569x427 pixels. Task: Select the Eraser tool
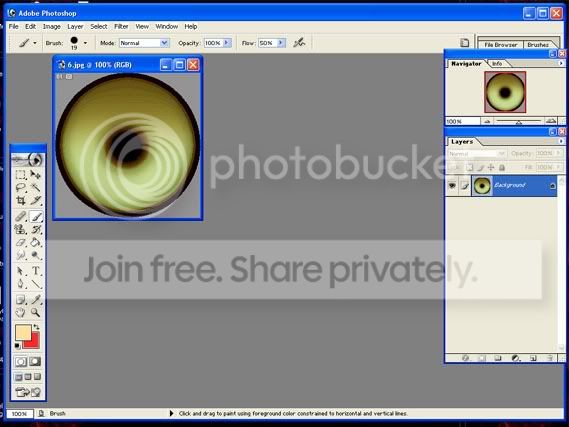[x=21, y=242]
